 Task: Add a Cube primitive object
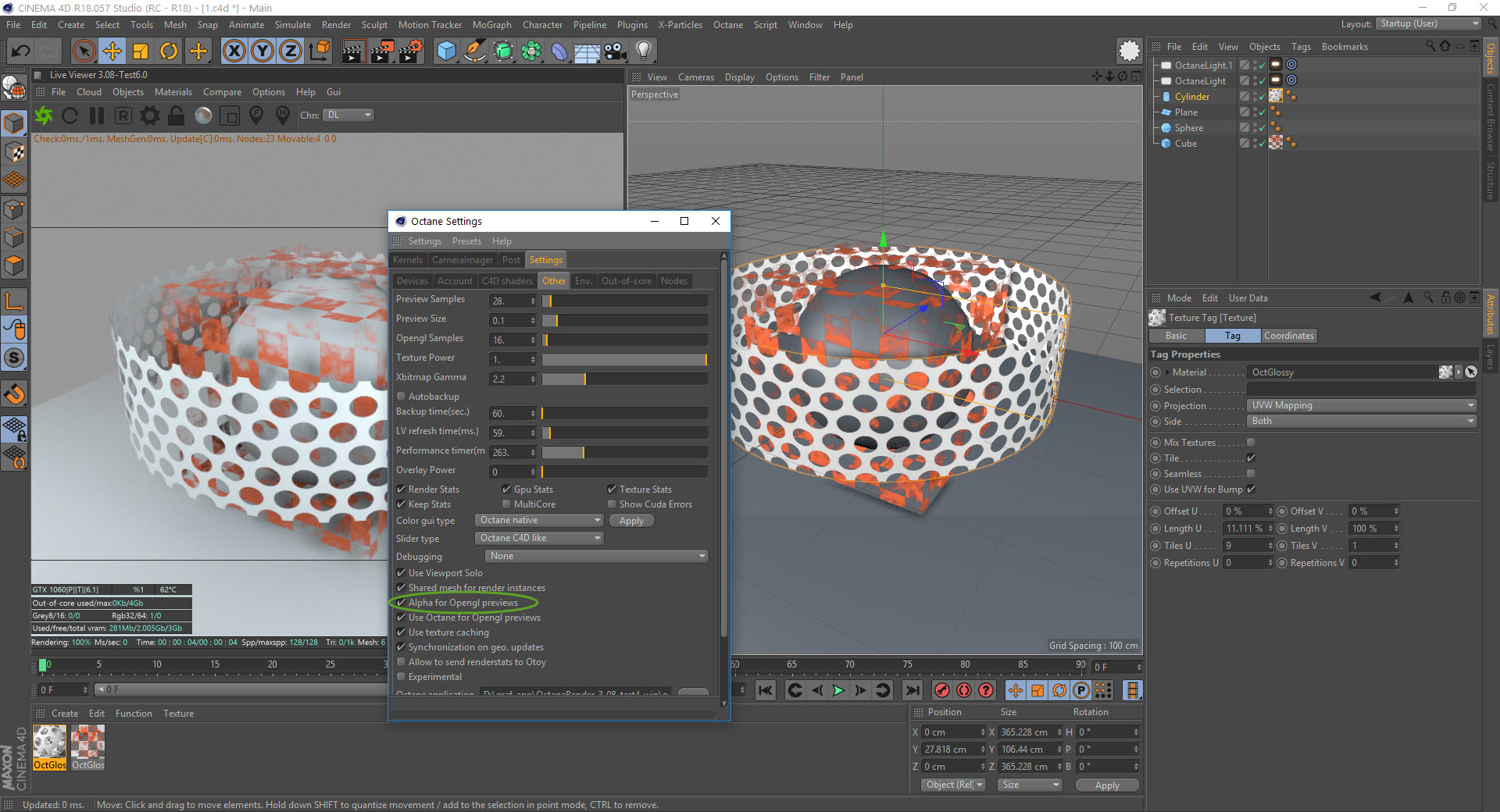point(446,52)
